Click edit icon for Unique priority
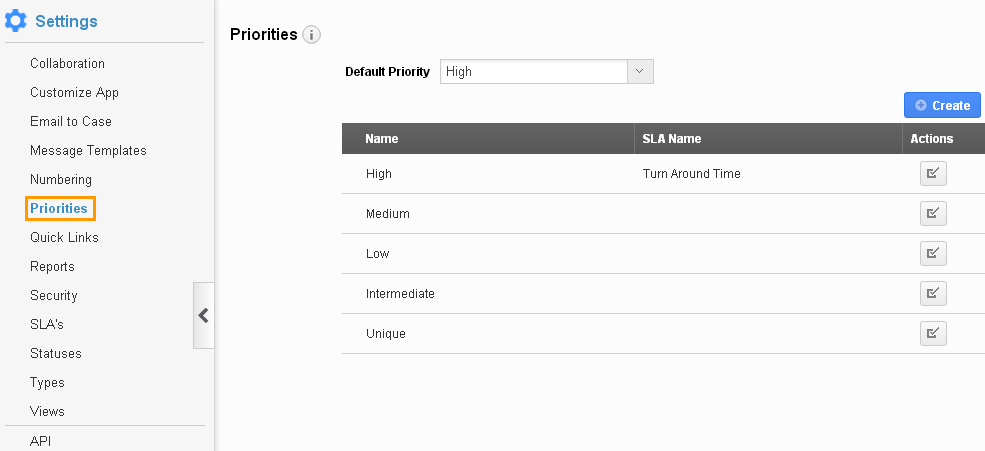Image resolution: width=985 pixels, height=451 pixels. pos(933,334)
